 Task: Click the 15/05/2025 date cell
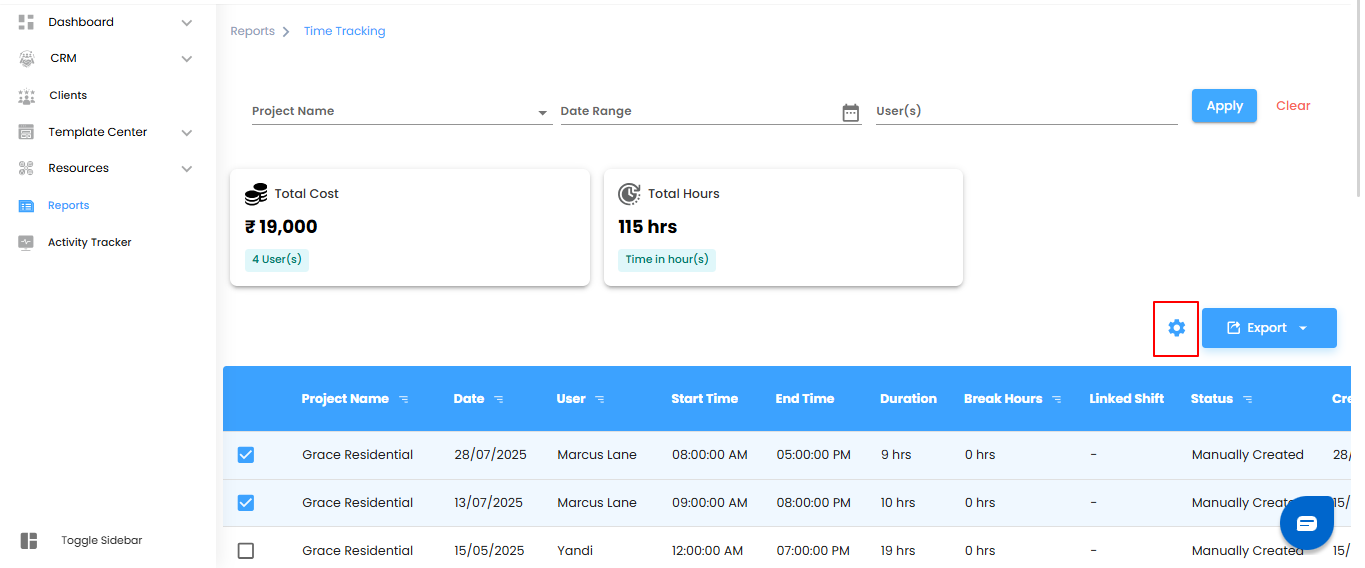489,551
